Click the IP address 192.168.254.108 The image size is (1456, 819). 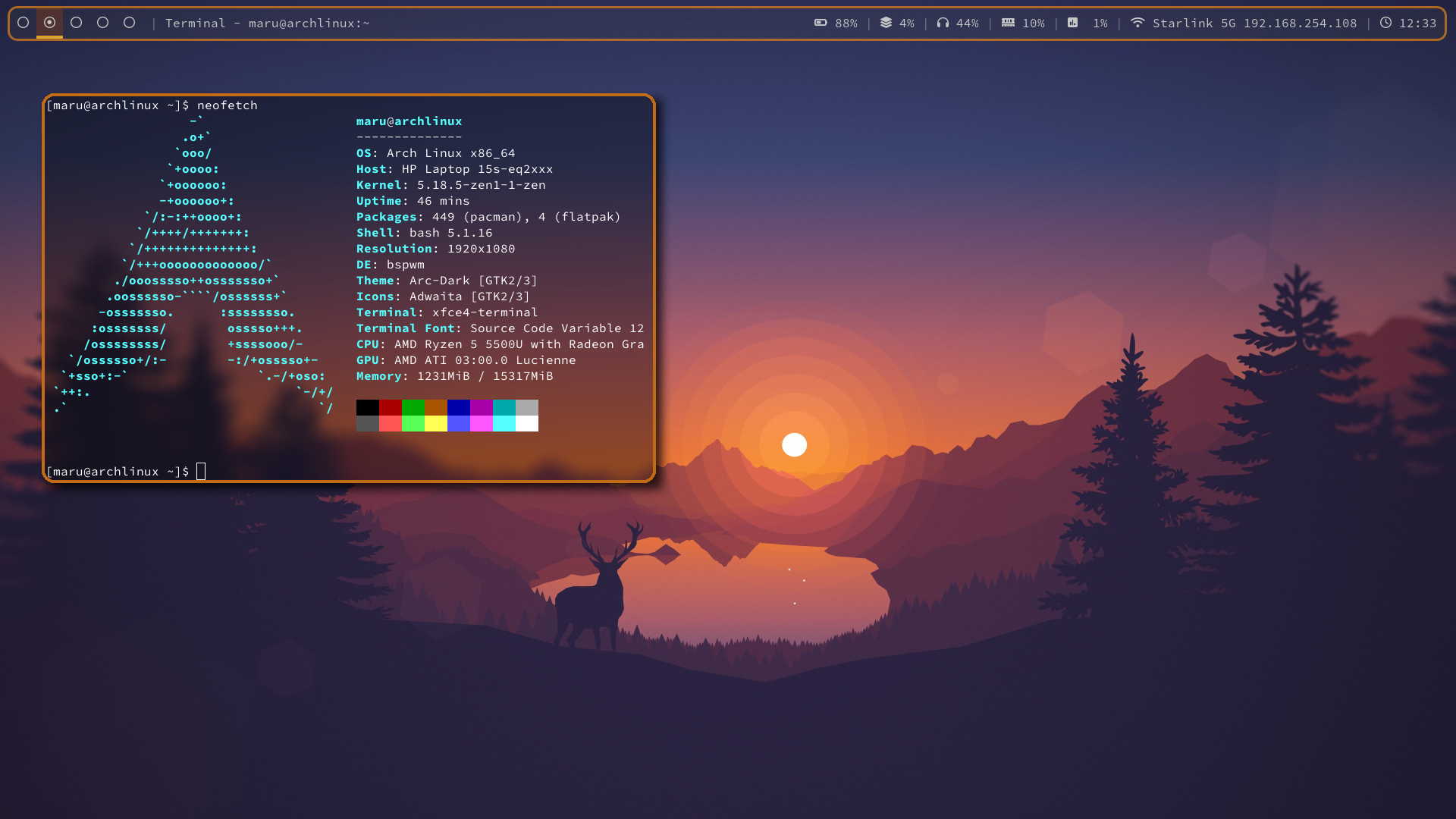click(1299, 23)
